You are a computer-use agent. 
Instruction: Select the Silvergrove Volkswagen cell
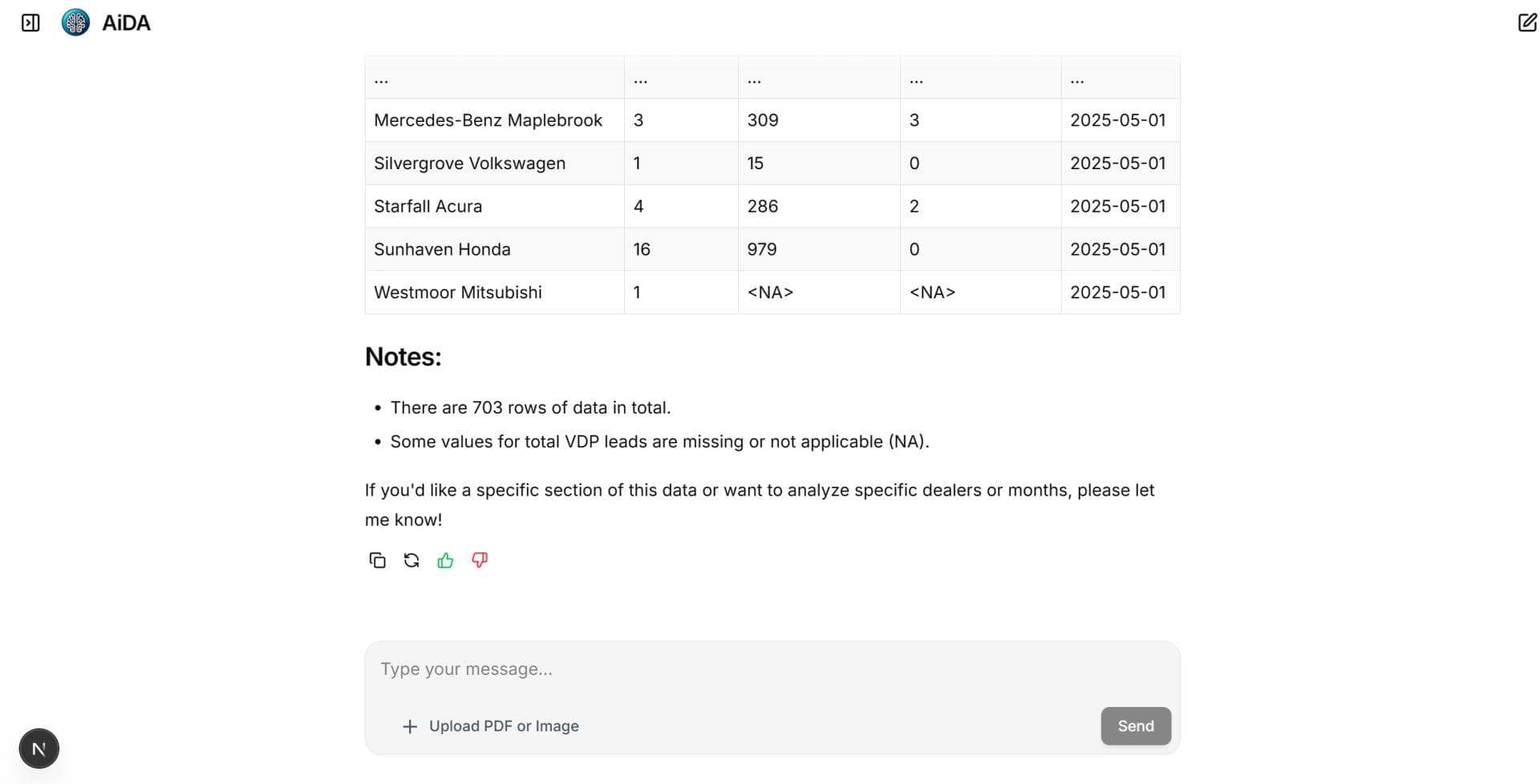(494, 164)
